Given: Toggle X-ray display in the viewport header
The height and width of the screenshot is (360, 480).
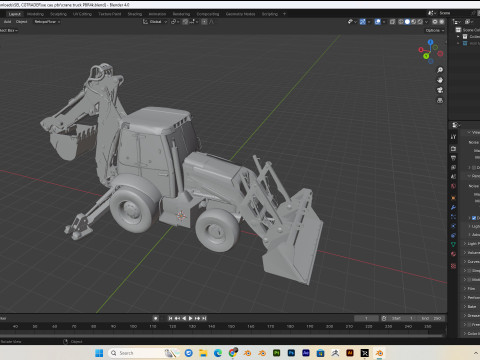Looking at the screenshot, I should [392, 22].
